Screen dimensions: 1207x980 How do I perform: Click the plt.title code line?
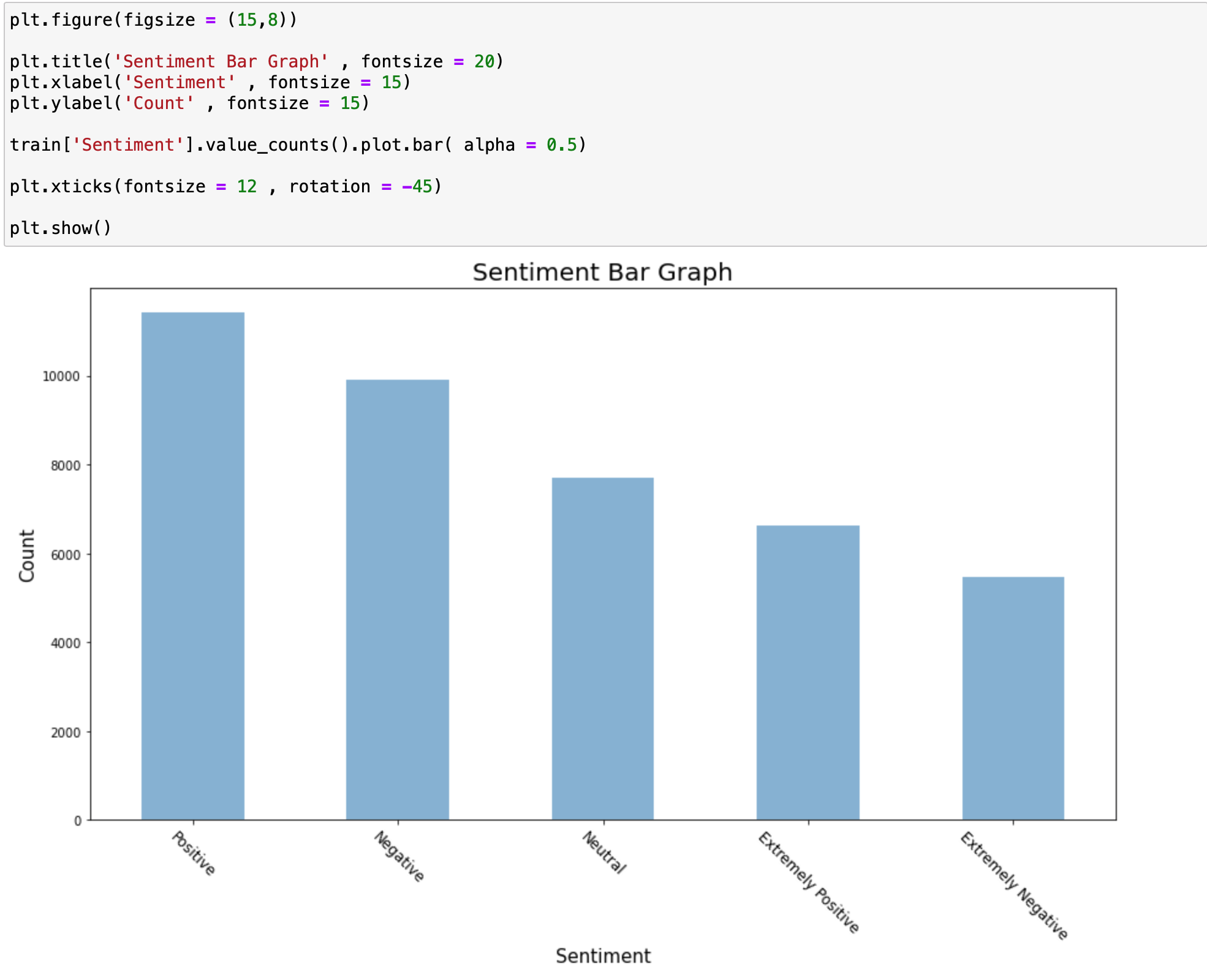[256, 62]
